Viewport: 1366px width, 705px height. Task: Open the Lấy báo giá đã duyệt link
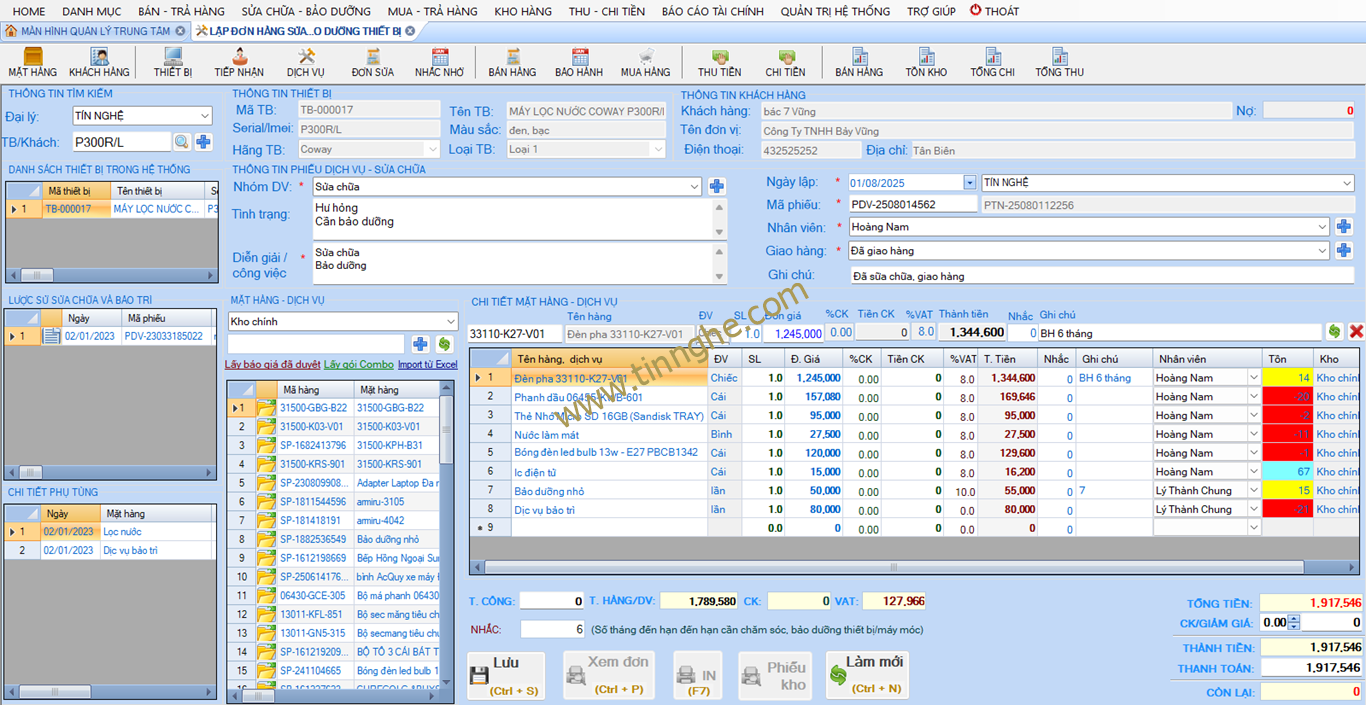click(x=272, y=365)
